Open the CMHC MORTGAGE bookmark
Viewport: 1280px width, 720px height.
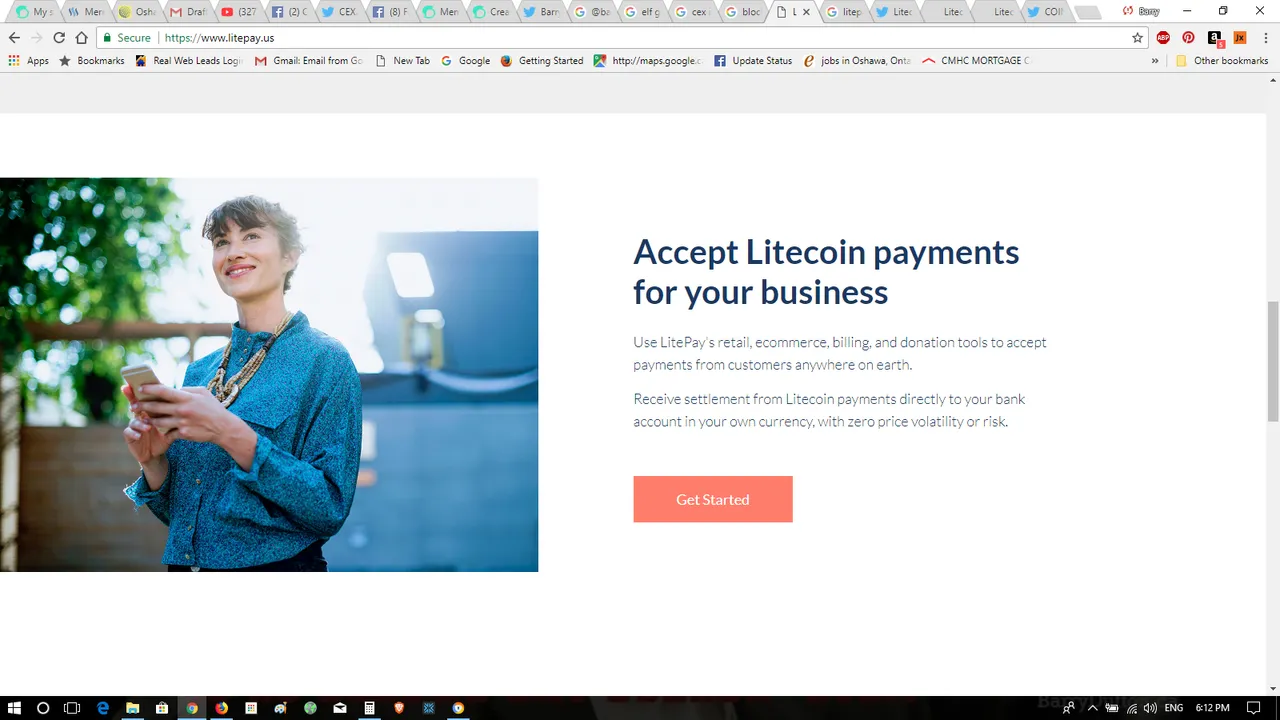click(975, 61)
